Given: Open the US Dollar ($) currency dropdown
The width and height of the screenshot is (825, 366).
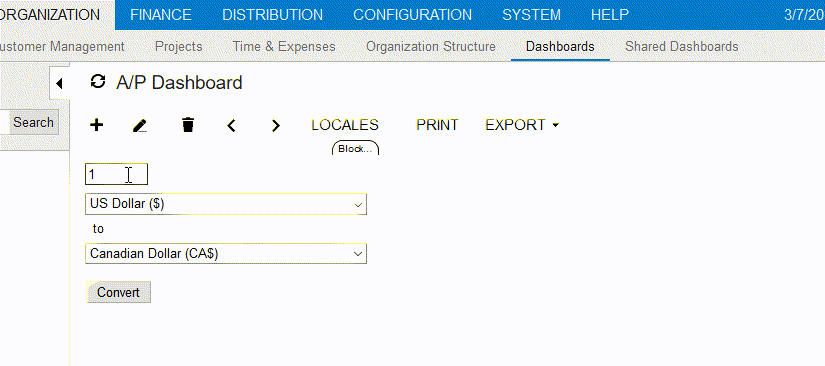Looking at the screenshot, I should pos(226,204).
